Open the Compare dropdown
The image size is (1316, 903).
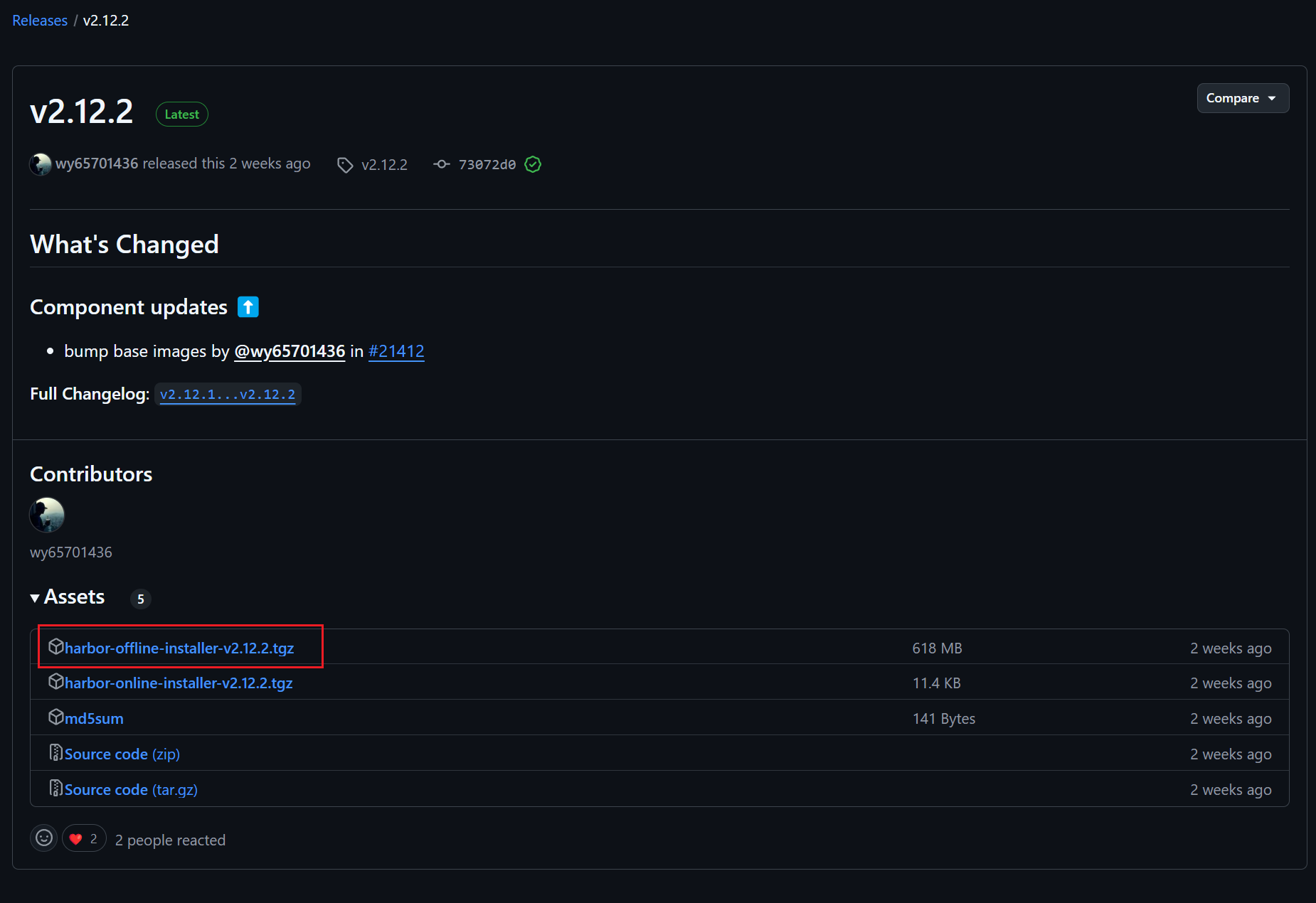pos(1242,98)
